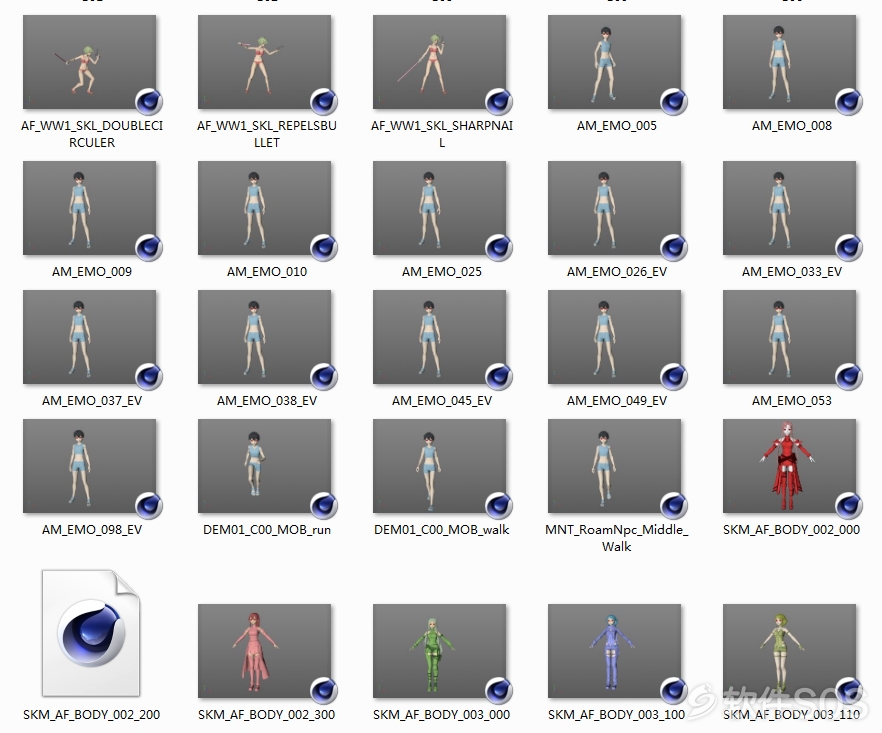This screenshot has height=733, width=882.
Task: Click the AM_EMO_005 file name label
Action: [616, 125]
